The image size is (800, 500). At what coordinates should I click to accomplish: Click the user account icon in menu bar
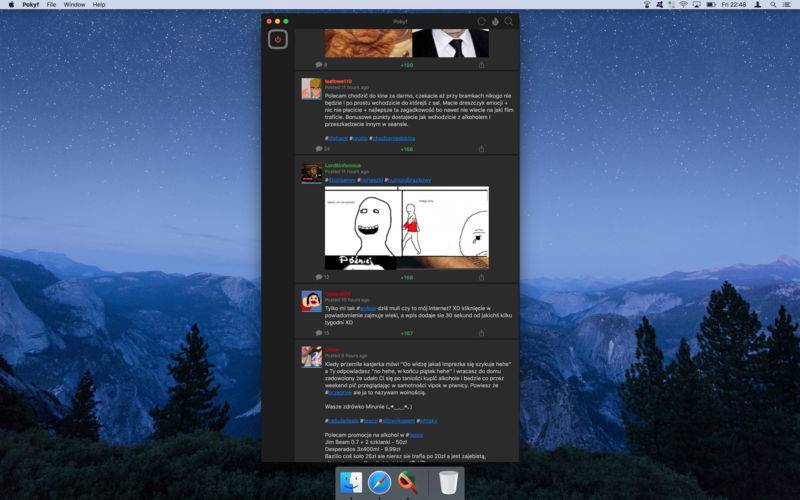click(x=758, y=5)
